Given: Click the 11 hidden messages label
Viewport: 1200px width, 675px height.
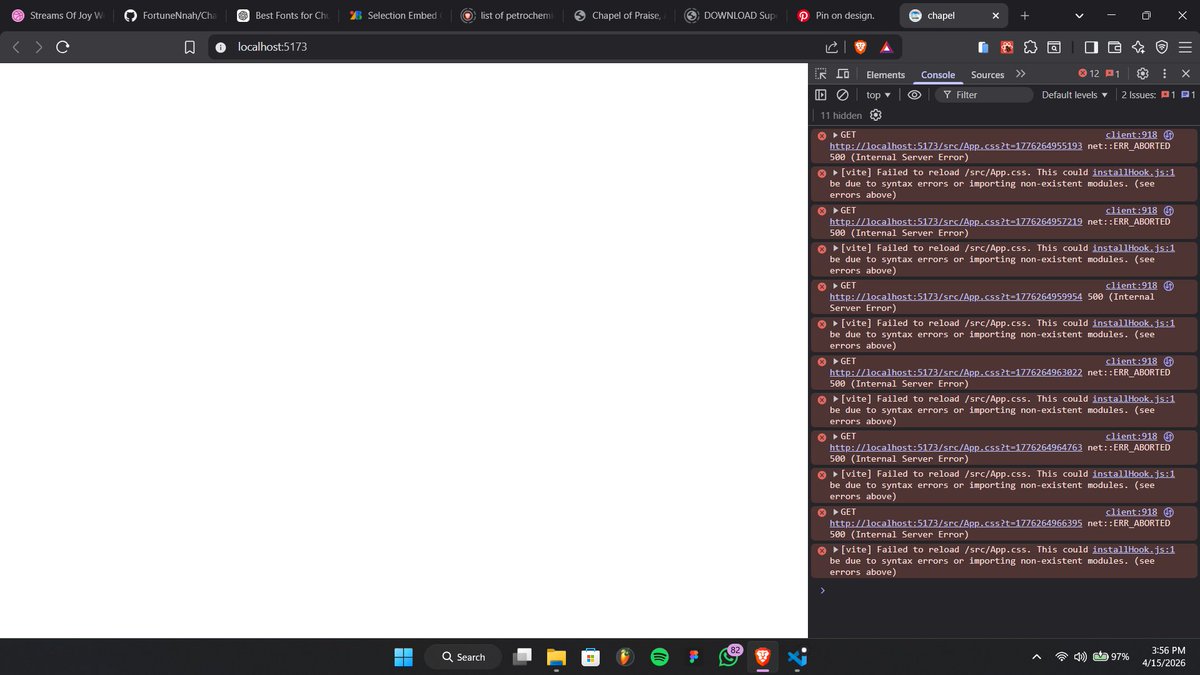Looking at the screenshot, I should pos(841,115).
